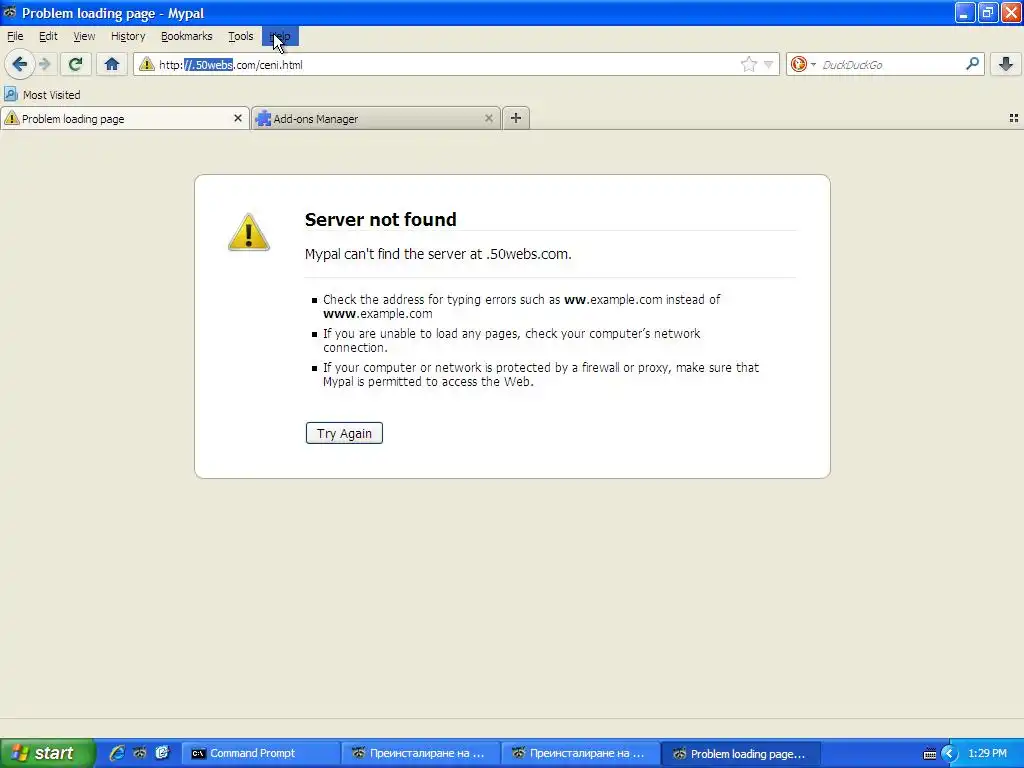The image size is (1024, 768).
Task: Click the third quick launch icon
Action: [x=163, y=753]
